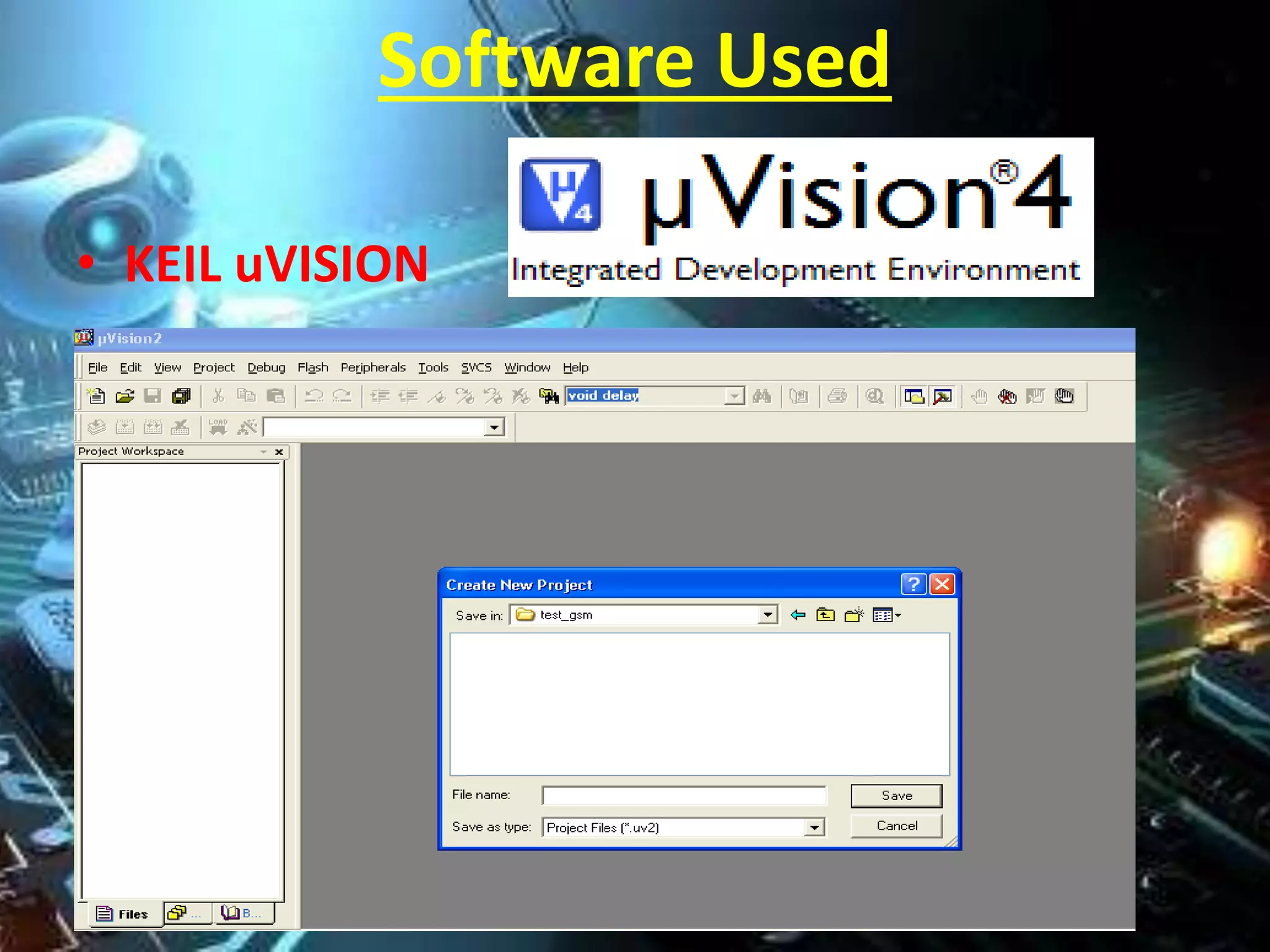This screenshot has height=952, width=1270.
Task: Click Up One Level folder icon
Action: 825,615
